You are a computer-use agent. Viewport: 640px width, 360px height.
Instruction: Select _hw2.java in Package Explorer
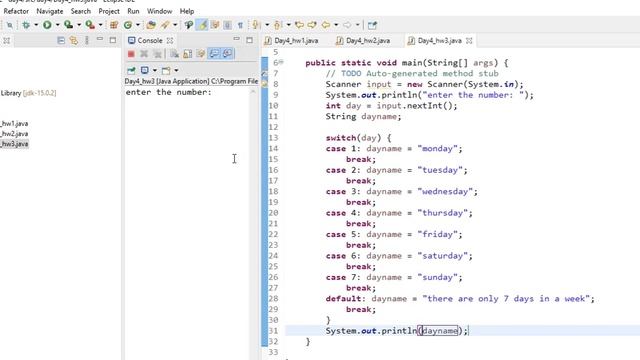14,134
